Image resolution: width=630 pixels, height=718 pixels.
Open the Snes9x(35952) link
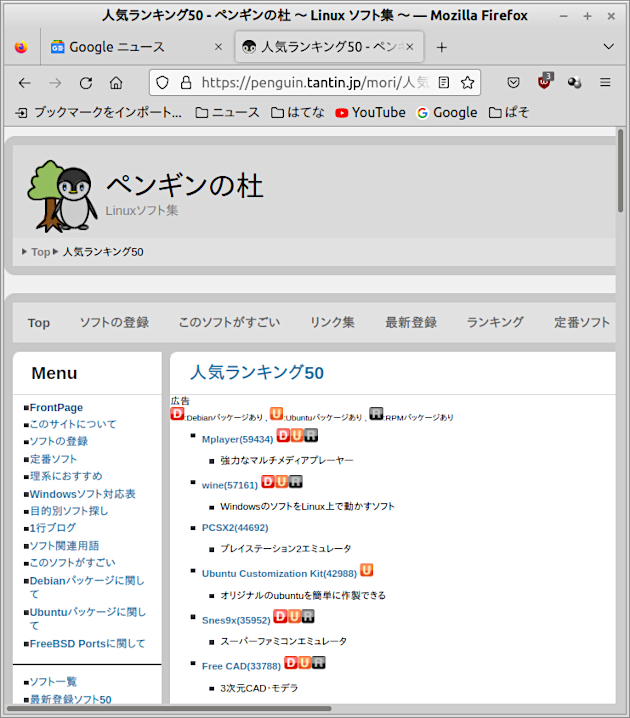(236, 620)
